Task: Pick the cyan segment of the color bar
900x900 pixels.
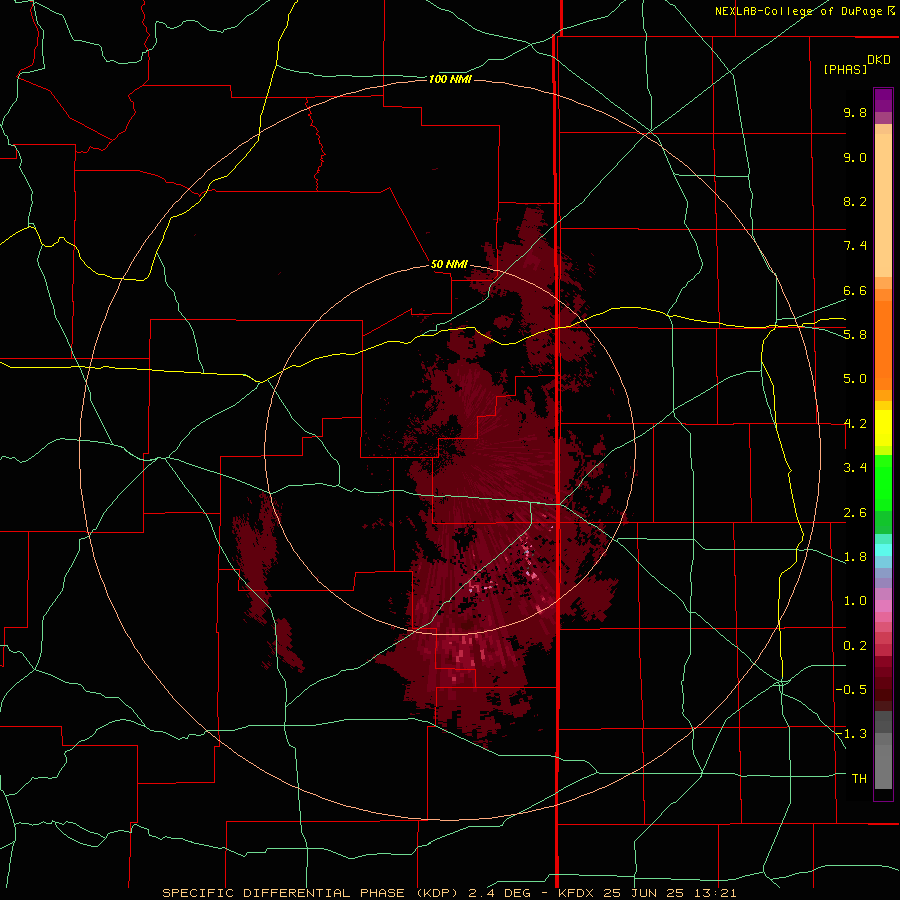Action: point(883,550)
